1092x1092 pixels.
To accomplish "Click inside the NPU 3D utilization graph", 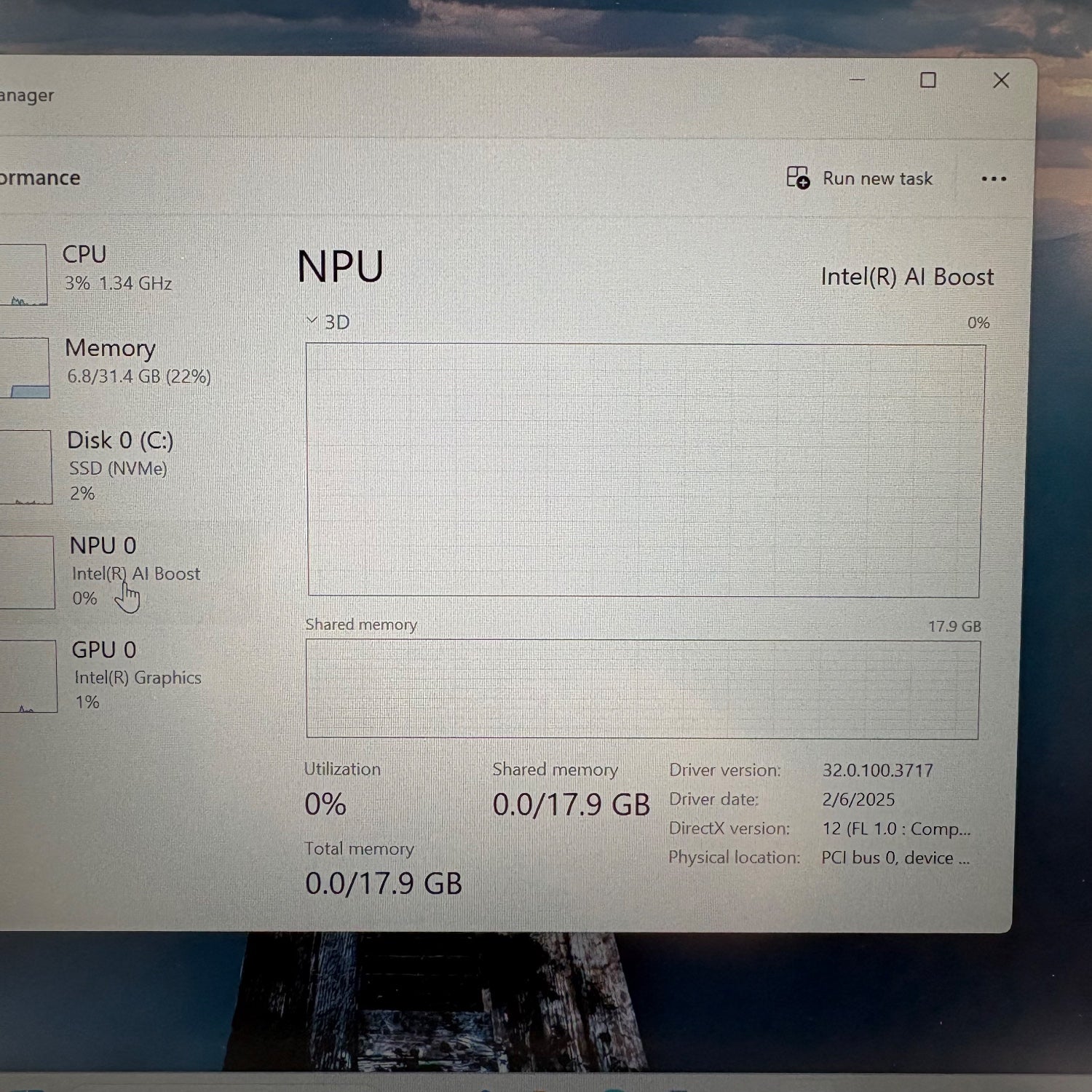I will [644, 470].
